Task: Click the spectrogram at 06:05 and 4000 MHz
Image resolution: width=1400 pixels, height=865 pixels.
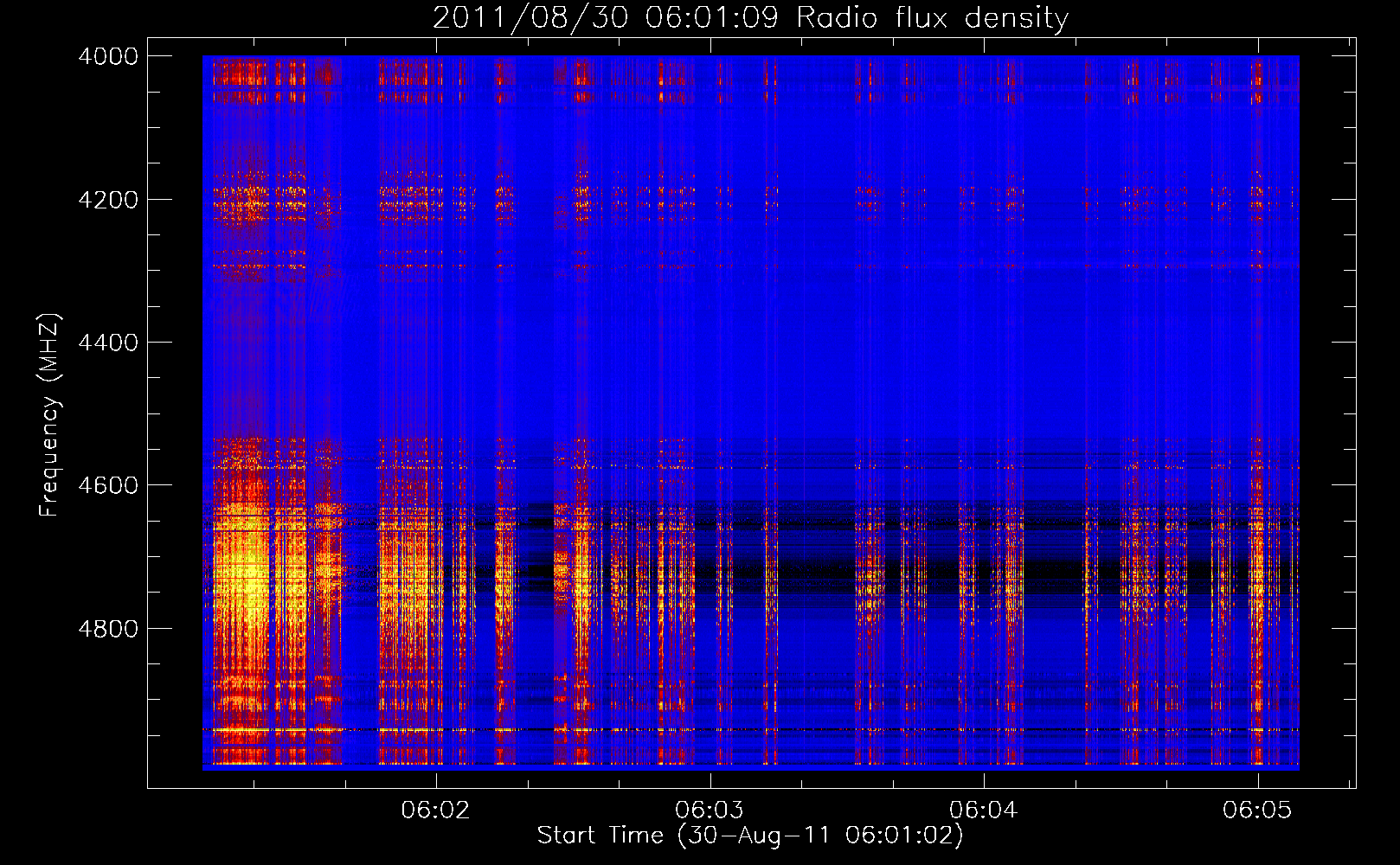Action: 1257,57
